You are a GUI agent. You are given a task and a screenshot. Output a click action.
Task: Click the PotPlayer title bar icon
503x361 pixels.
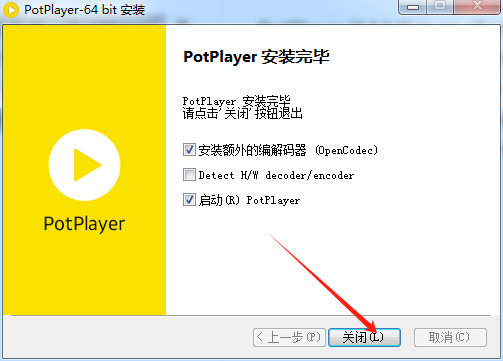(x=11, y=10)
